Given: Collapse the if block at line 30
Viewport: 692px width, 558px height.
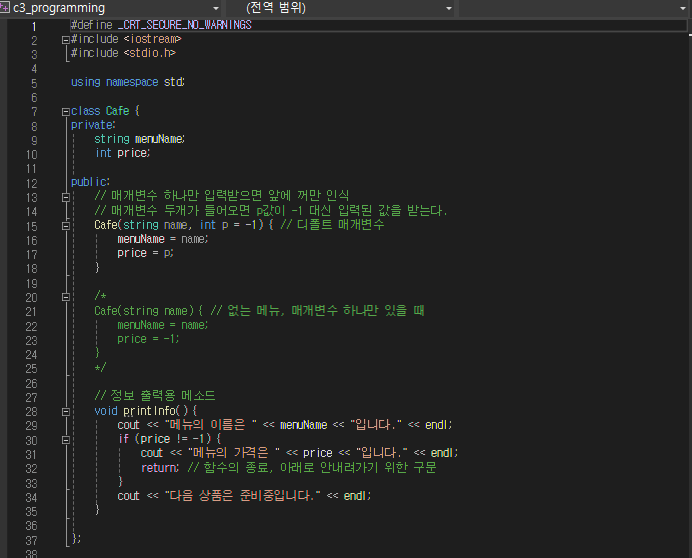Looking at the screenshot, I should [66, 440].
